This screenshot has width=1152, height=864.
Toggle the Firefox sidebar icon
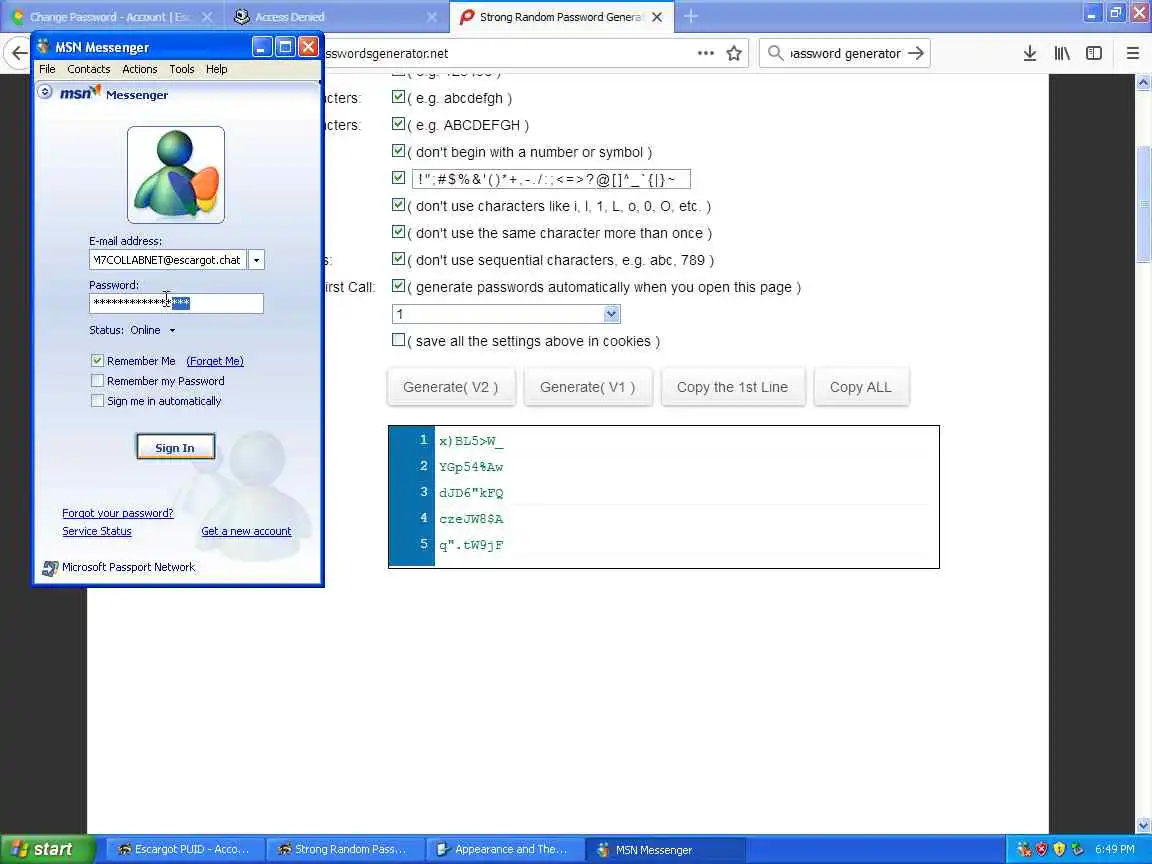coord(1094,53)
